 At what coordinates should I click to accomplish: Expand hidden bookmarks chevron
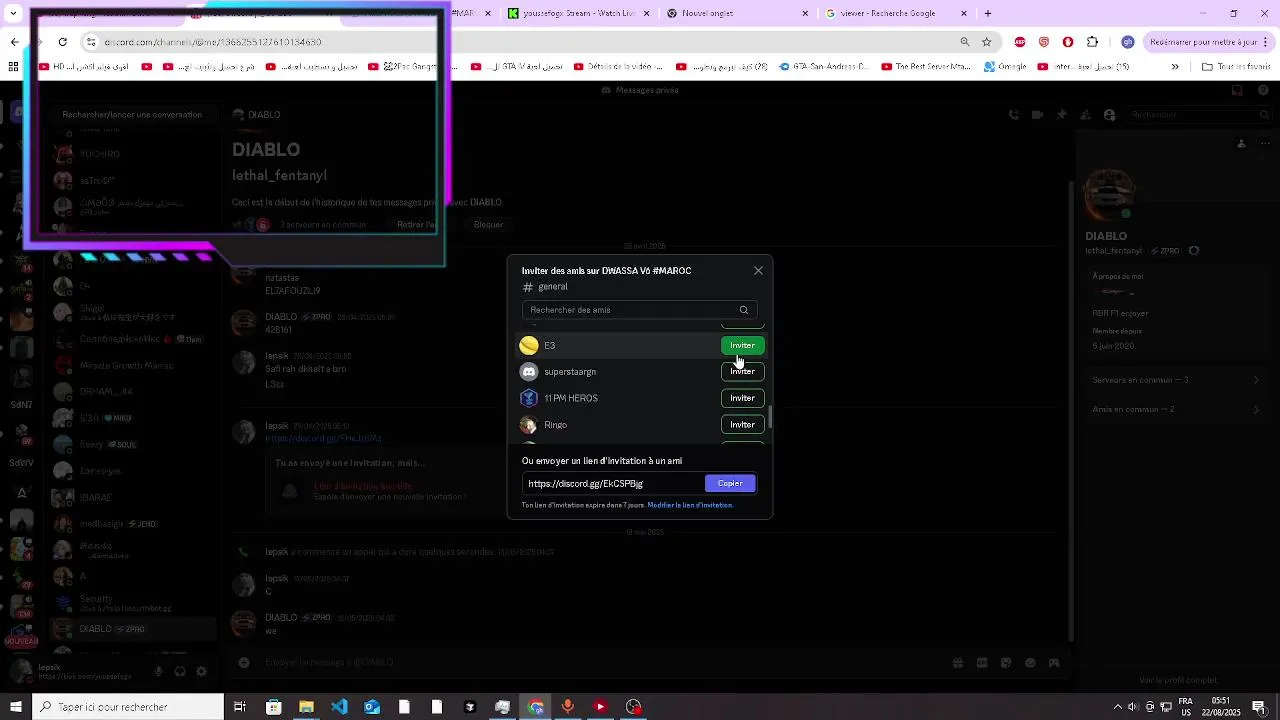click(x=1175, y=67)
